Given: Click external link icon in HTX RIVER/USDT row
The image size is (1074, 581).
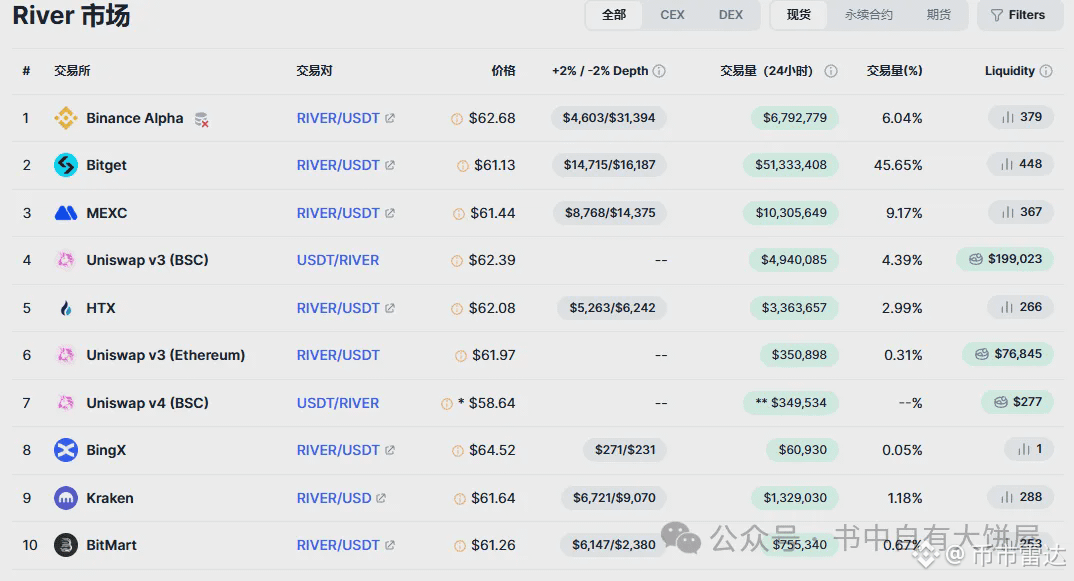Looking at the screenshot, I should point(390,308).
